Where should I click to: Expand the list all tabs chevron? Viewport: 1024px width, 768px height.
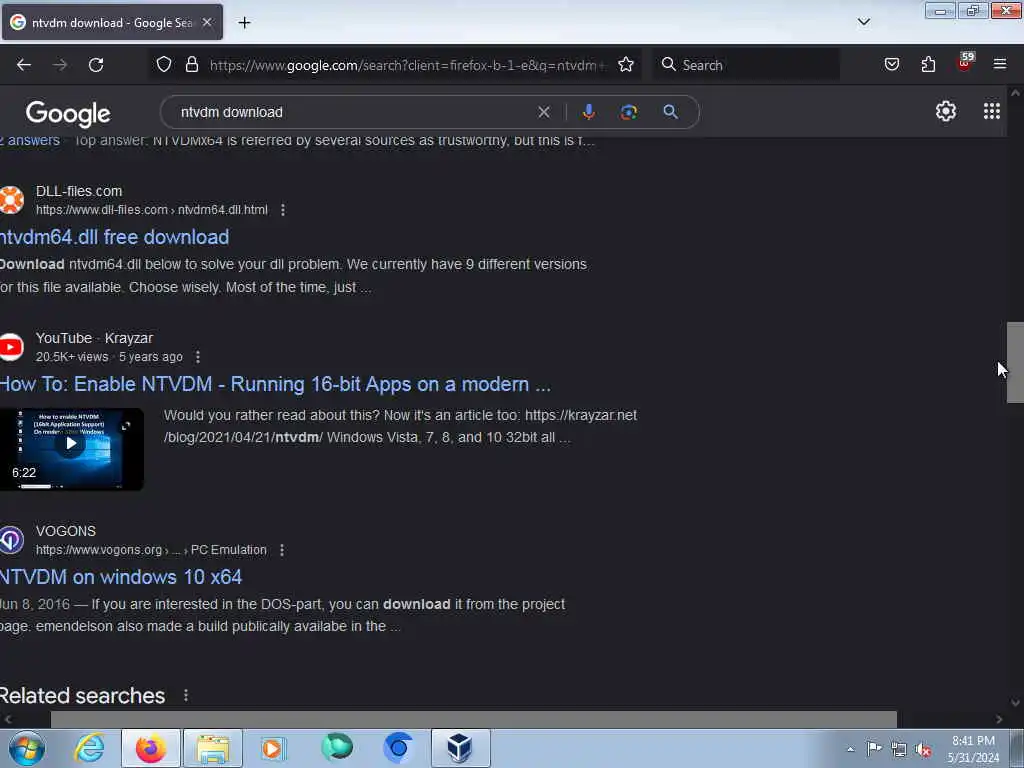coord(863,22)
